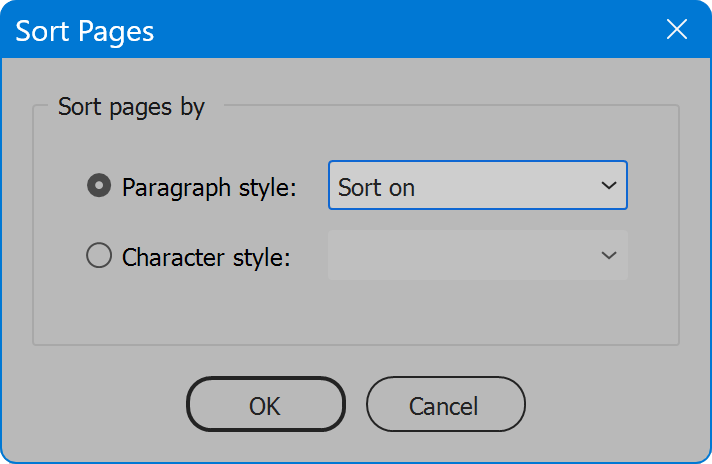Screen dimensions: 712x464
Task: Click the Sort Pages title bar text
Action: pyautogui.click(x=85, y=31)
